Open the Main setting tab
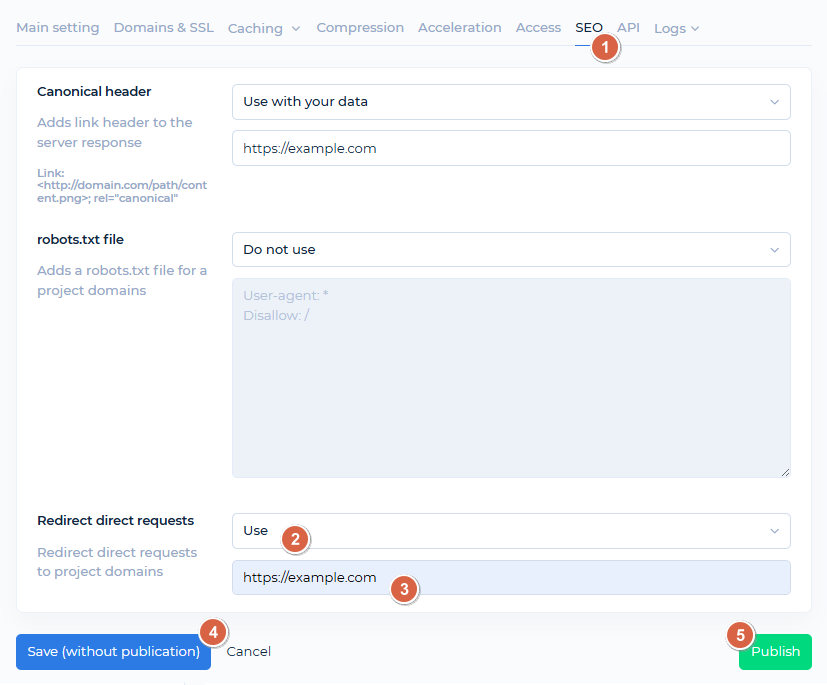Viewport: 827px width, 685px height. coord(58,28)
